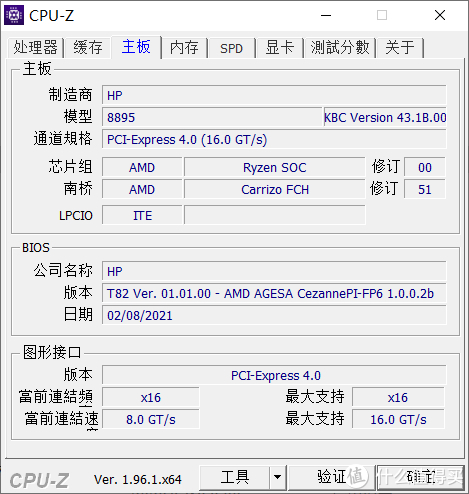Select the southbridge vendor AMD in 南桥 row
This screenshot has height=494, width=469.
click(x=142, y=189)
